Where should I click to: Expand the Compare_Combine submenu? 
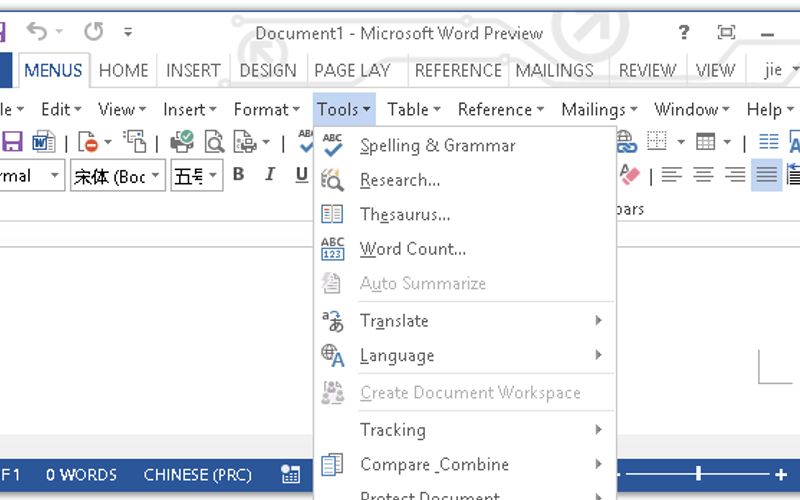598,464
